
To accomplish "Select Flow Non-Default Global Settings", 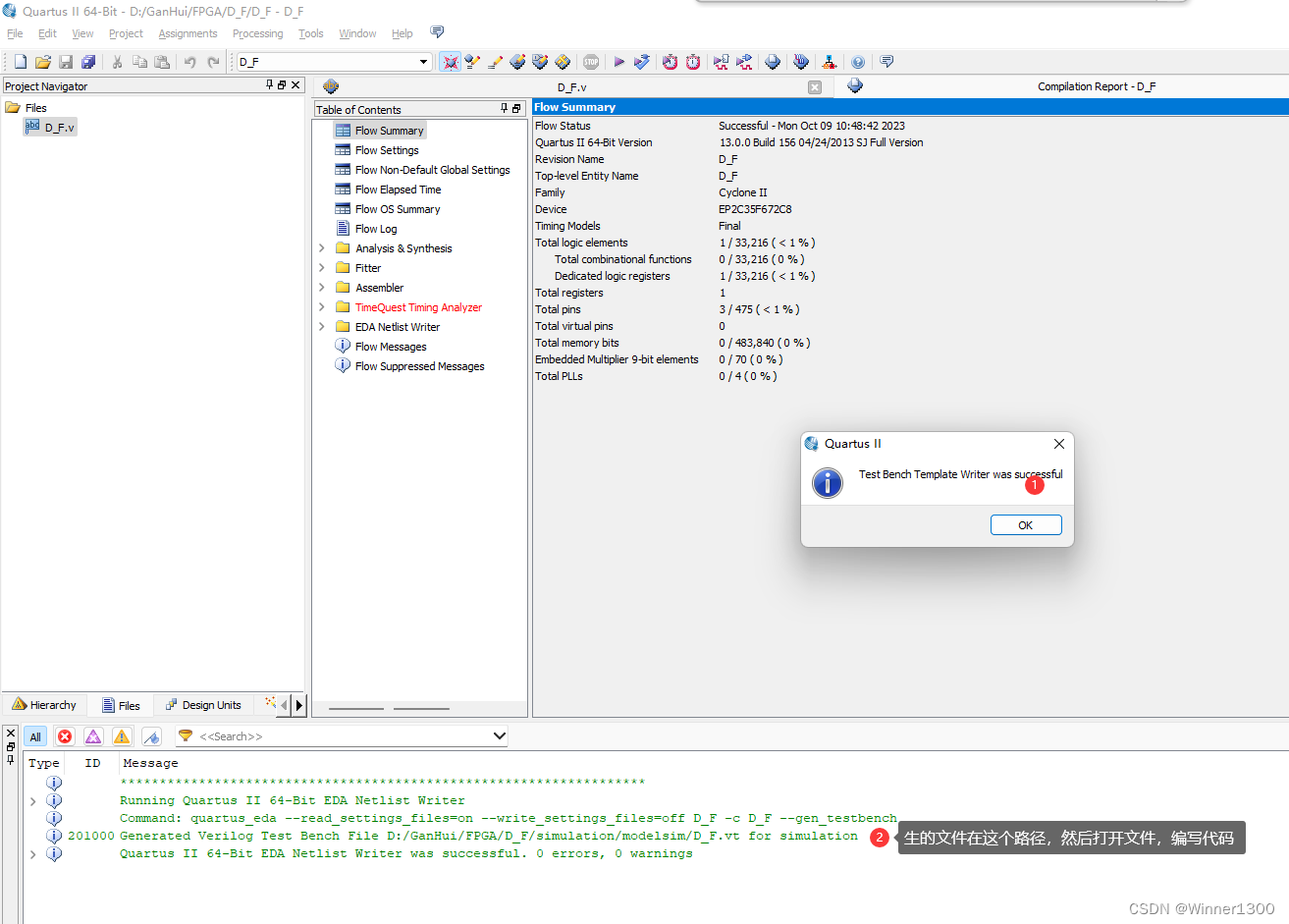I will point(433,170).
